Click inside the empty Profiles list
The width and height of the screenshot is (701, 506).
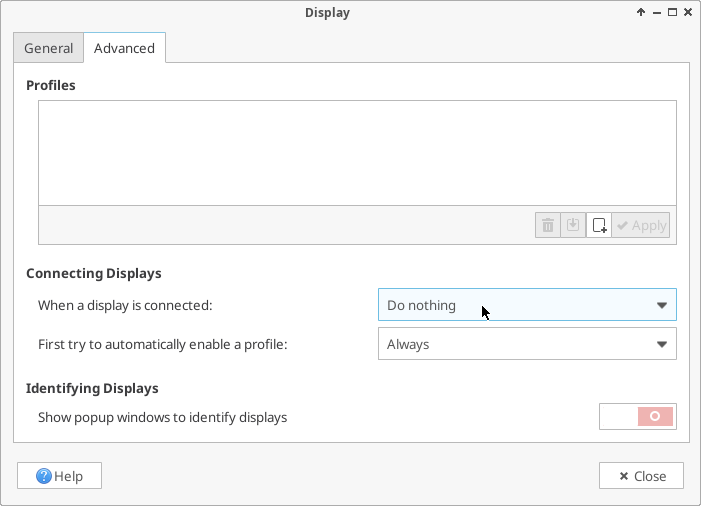pyautogui.click(x=357, y=153)
